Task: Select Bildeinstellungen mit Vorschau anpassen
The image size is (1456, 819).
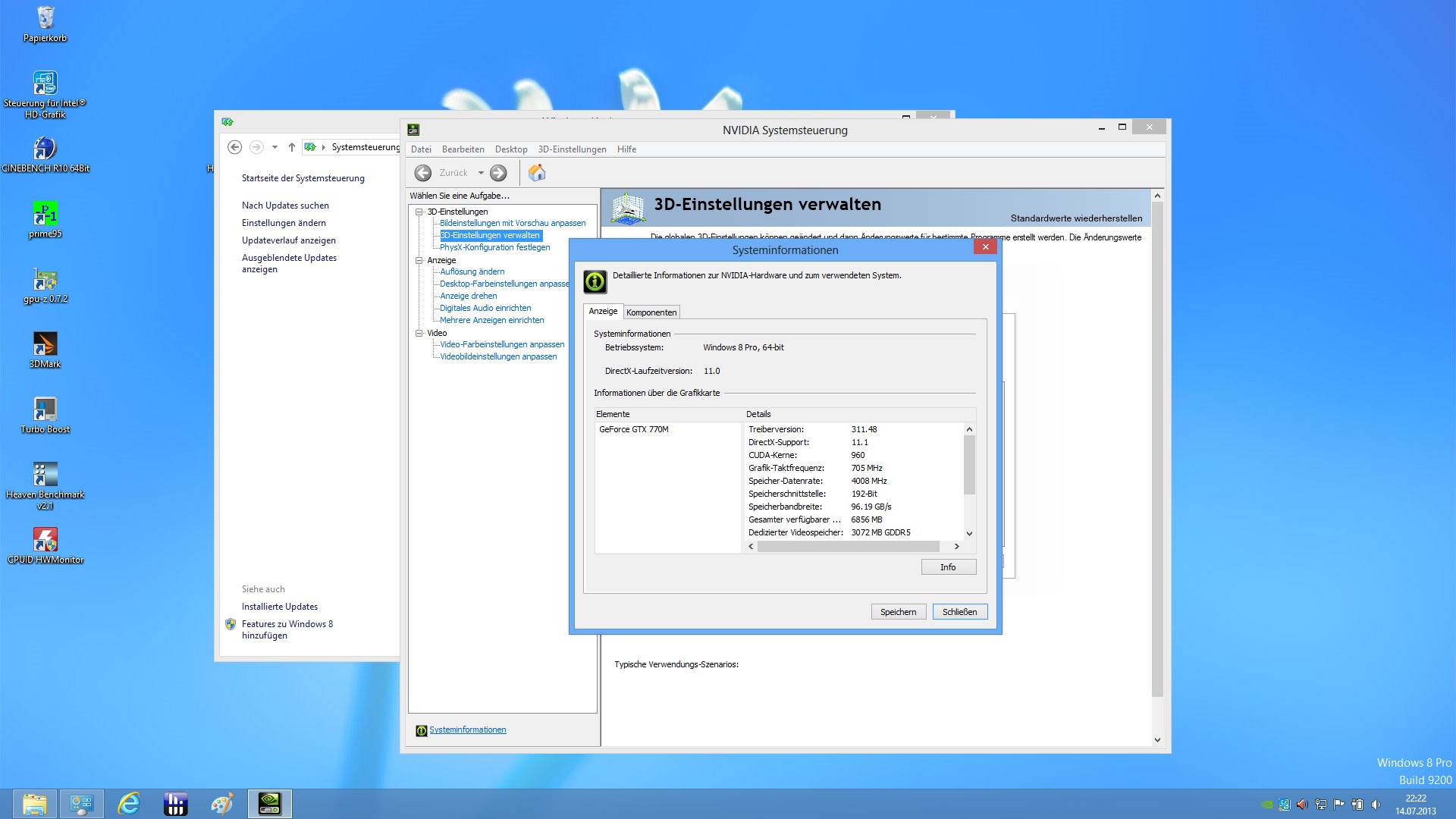Action: pyautogui.click(x=513, y=223)
